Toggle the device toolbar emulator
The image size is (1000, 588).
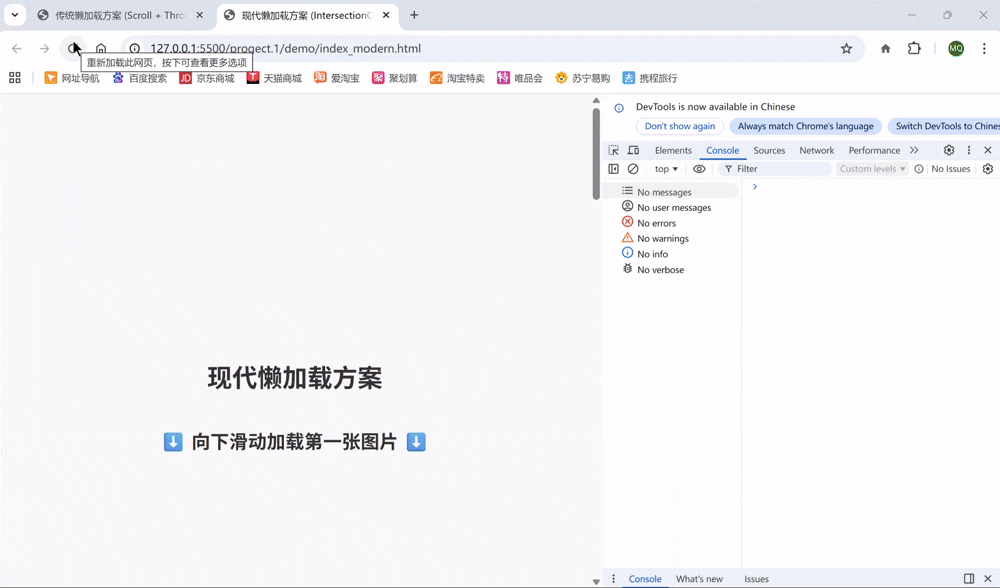click(632, 150)
